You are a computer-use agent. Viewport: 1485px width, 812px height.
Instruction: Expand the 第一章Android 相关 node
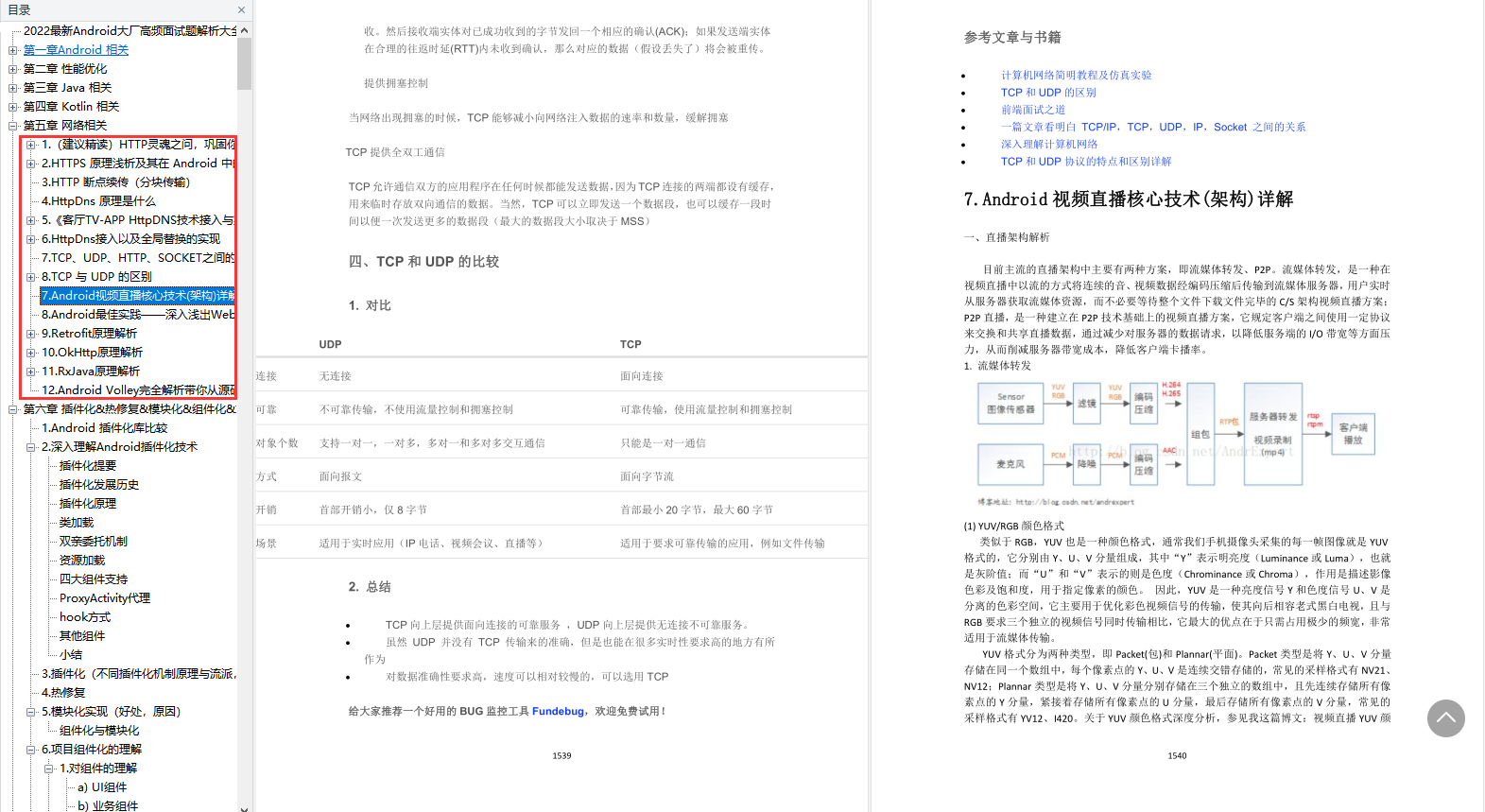(13, 50)
